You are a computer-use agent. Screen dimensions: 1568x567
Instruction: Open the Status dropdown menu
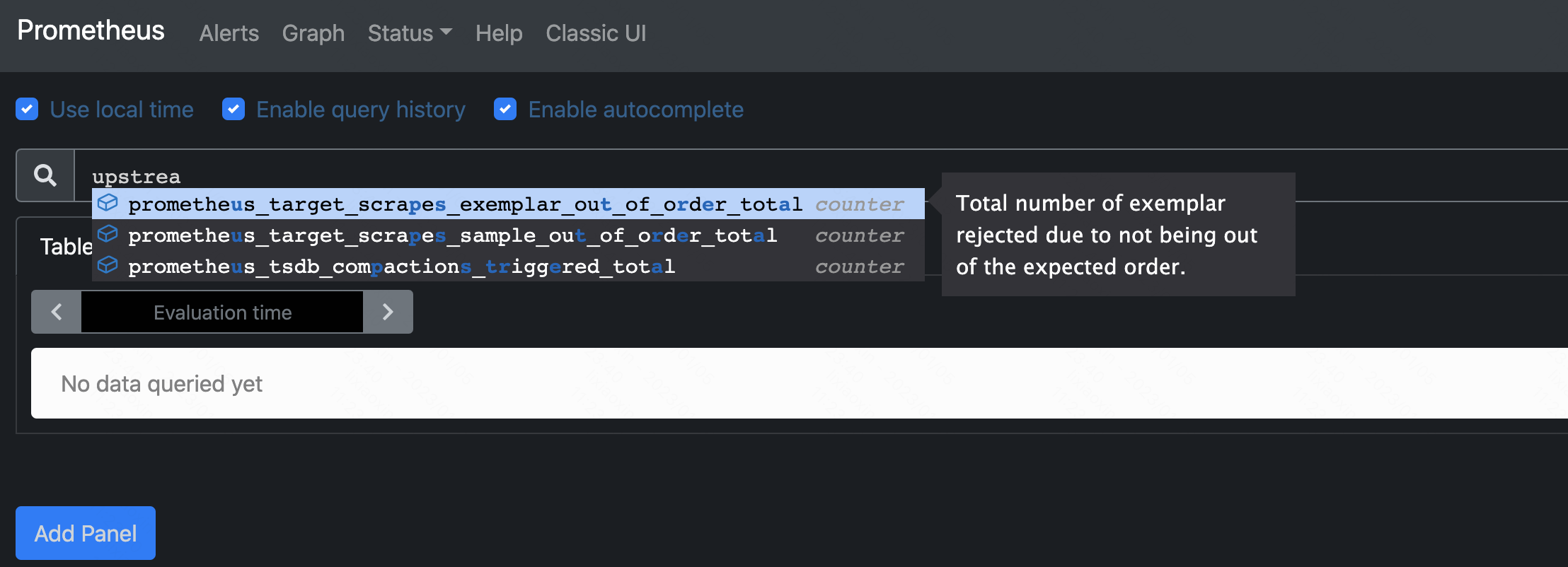click(410, 33)
